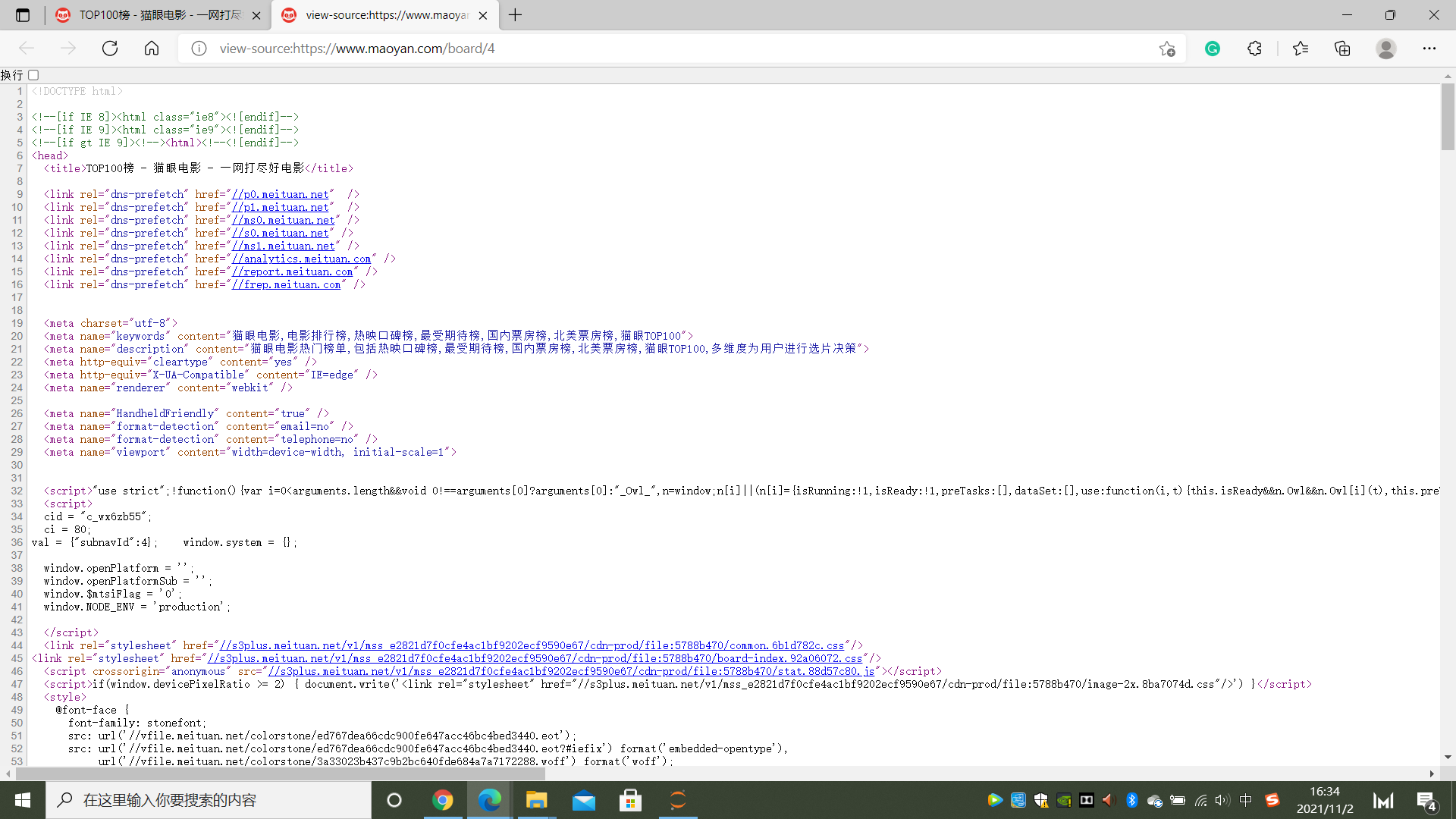The height and width of the screenshot is (819, 1456).
Task: Open Chrome from the Windows taskbar
Action: [x=442, y=800]
